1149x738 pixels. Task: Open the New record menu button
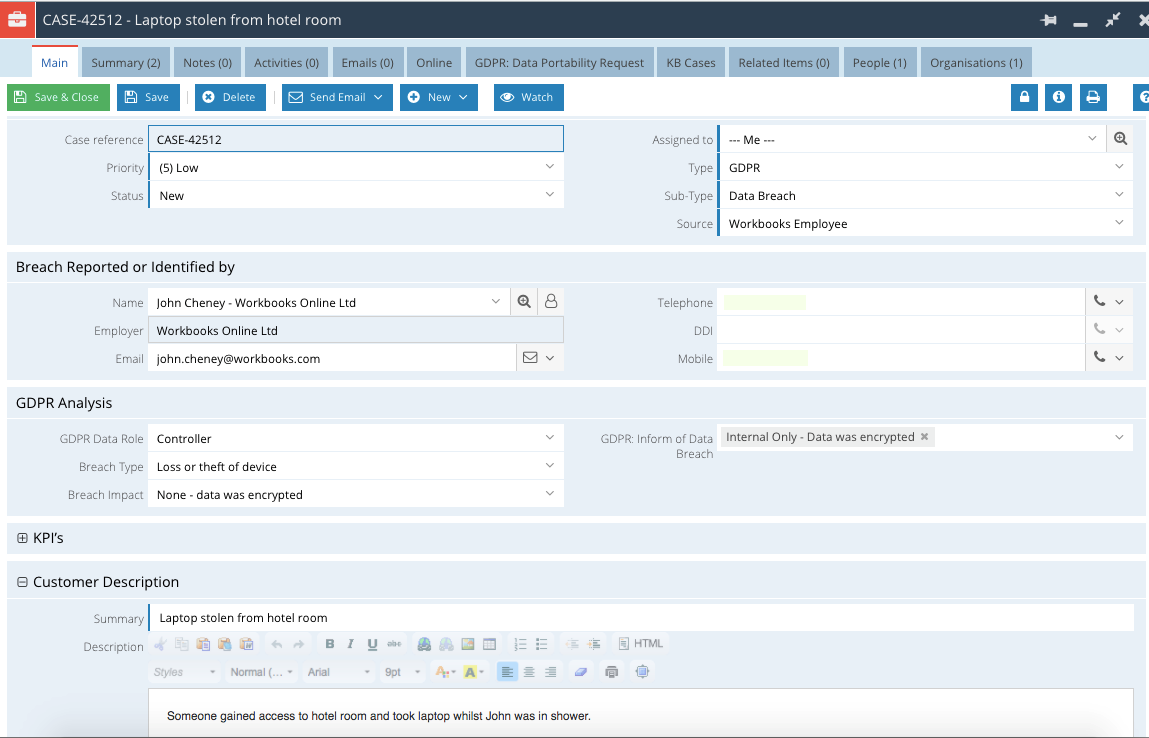439,97
